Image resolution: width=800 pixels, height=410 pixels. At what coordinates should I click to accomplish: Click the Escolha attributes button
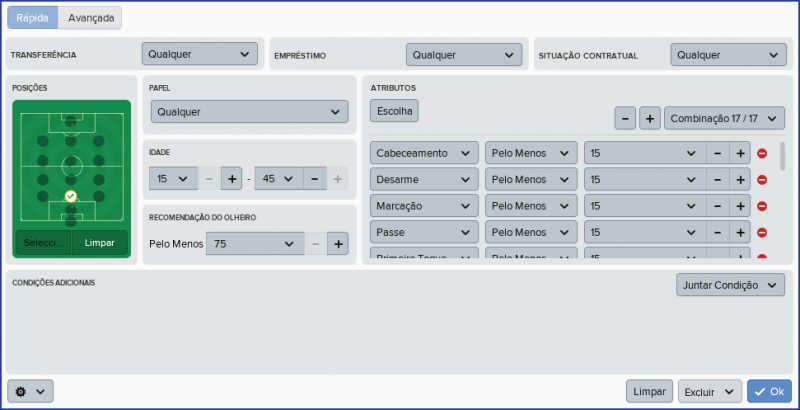(x=394, y=111)
